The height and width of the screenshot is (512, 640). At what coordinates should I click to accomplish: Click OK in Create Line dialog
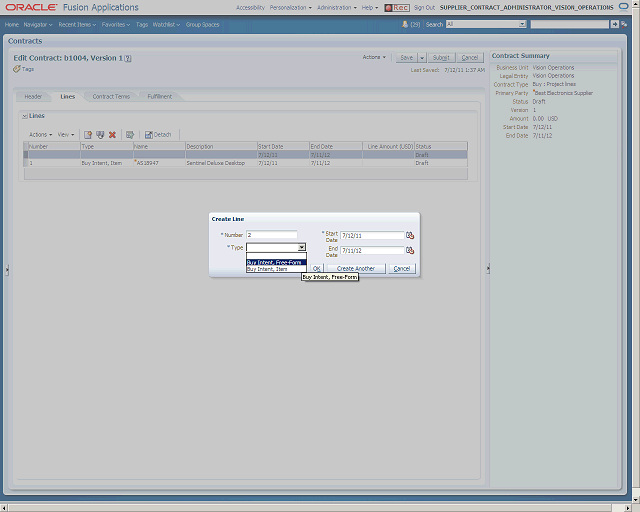[317, 269]
